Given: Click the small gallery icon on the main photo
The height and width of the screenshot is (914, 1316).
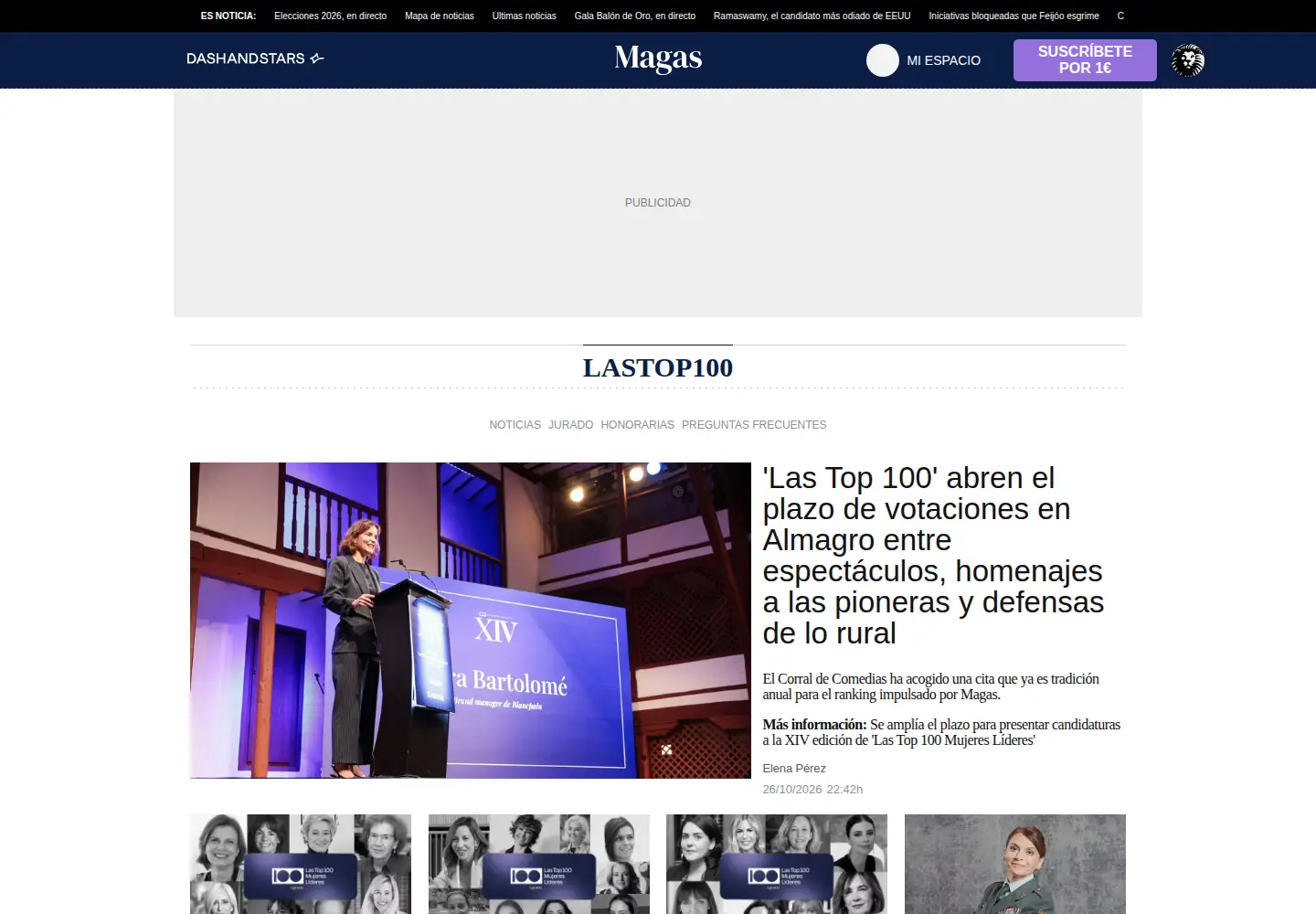Looking at the screenshot, I should coord(667,749).
